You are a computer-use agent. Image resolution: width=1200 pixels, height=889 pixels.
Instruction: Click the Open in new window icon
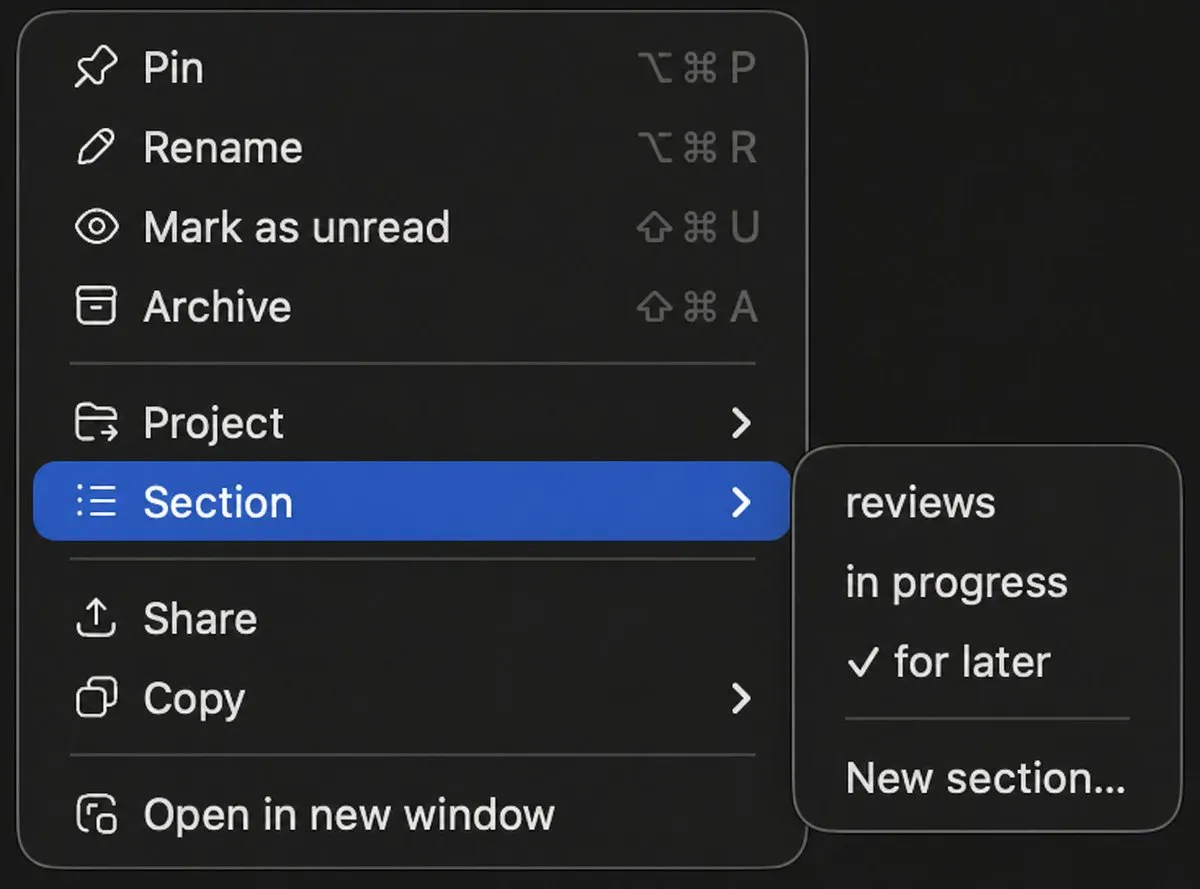click(96, 815)
